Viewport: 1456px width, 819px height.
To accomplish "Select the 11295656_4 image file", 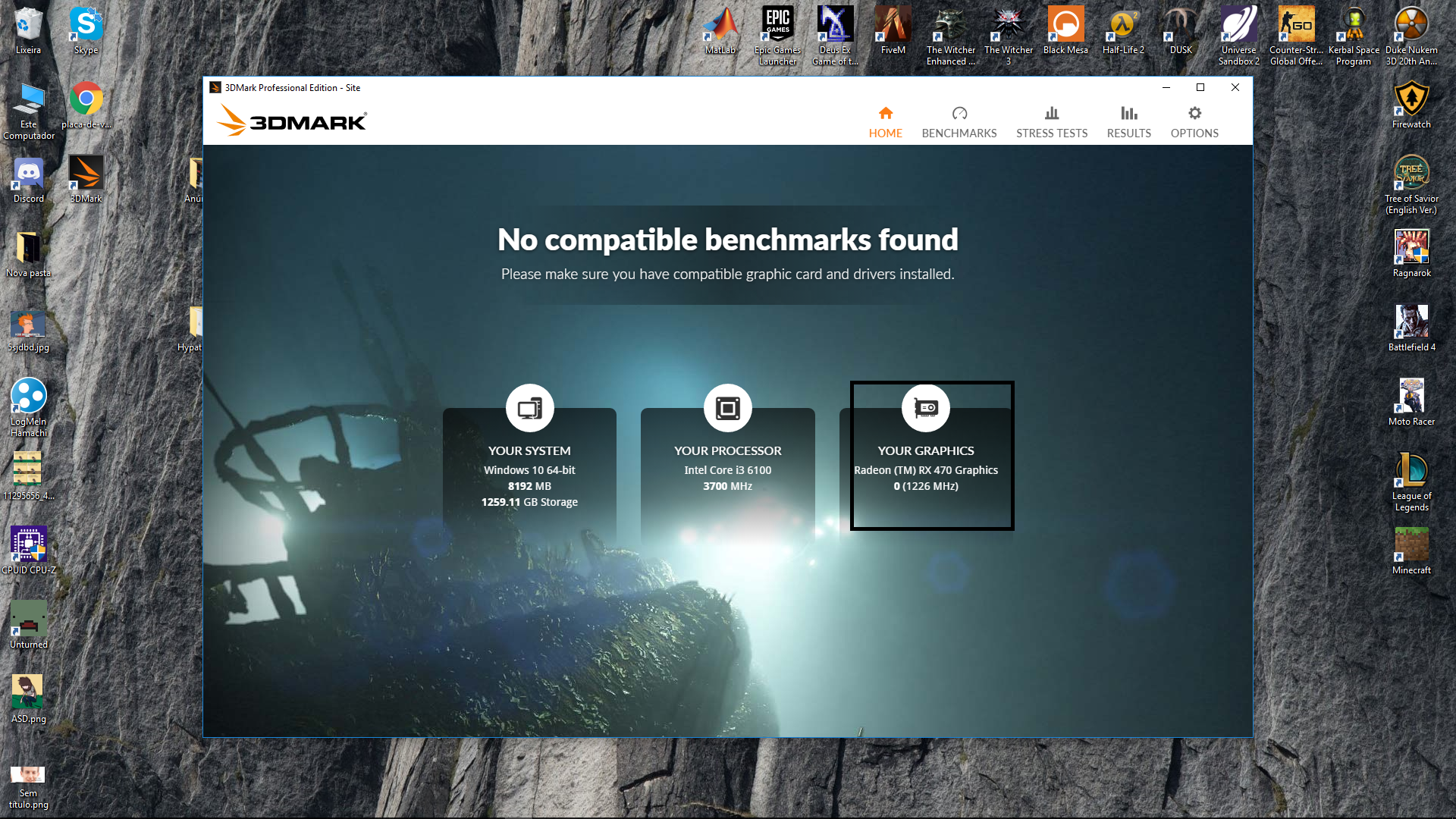I will coord(28,477).
